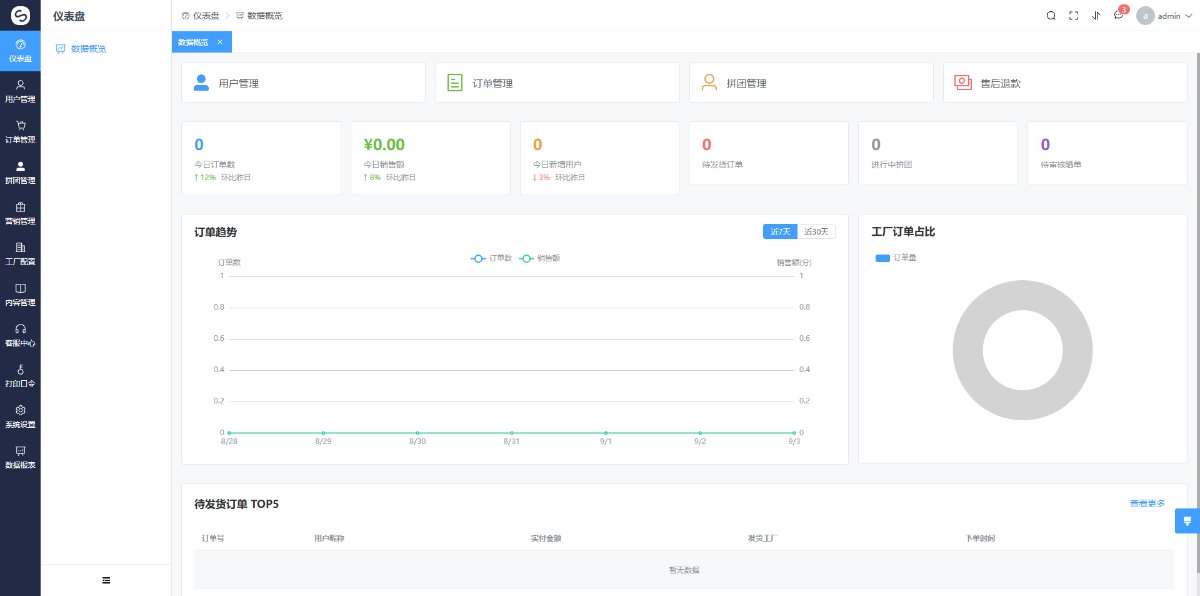Open messages icon with badge 3
The image size is (1200, 596).
(1119, 14)
